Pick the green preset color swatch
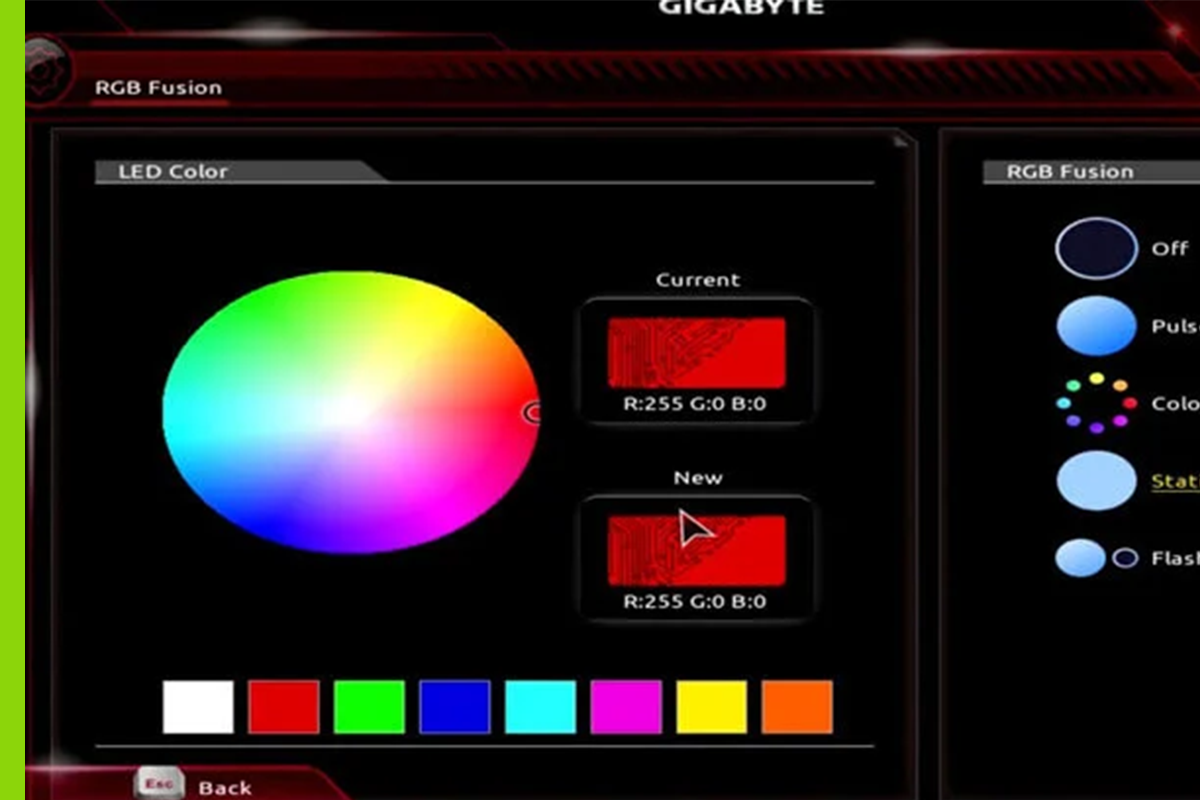The image size is (1200, 800). tap(369, 707)
